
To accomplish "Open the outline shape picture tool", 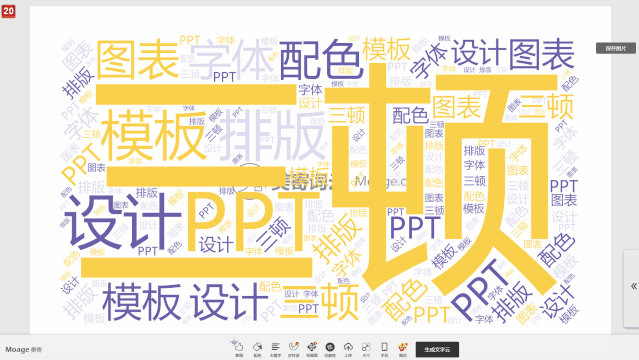I will click(x=312, y=347).
